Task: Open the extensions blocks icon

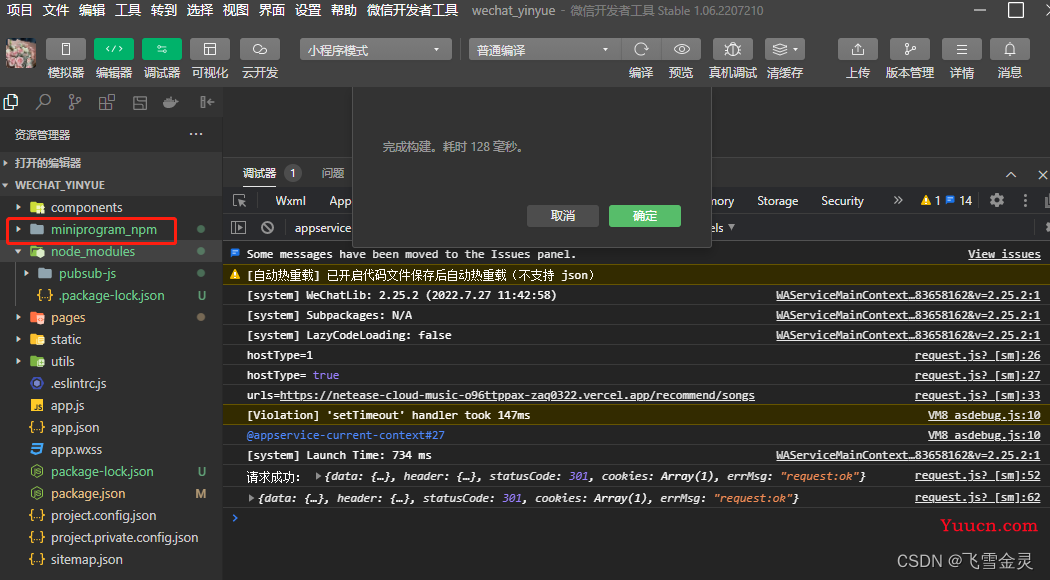Action: [106, 102]
